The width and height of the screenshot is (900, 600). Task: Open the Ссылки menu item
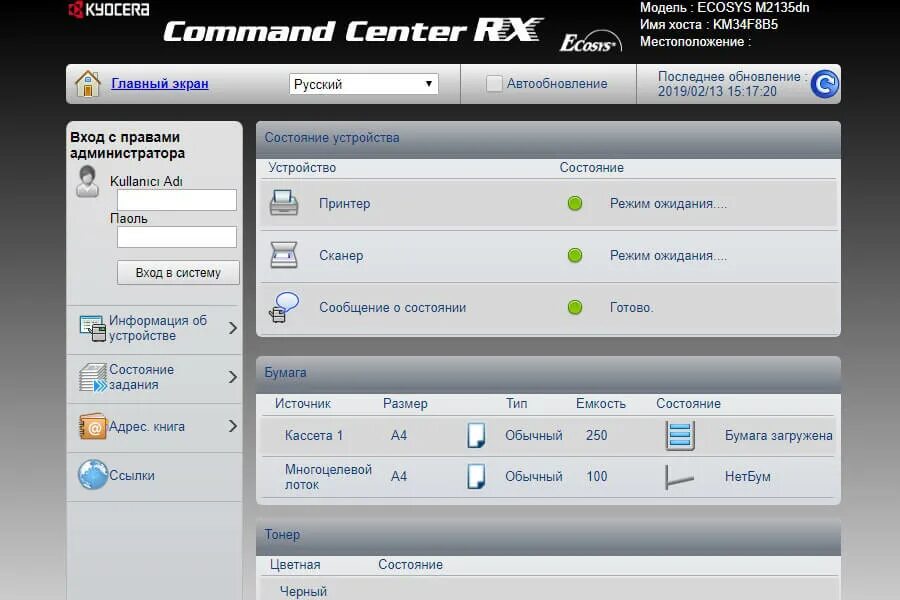pyautogui.click(x=155, y=475)
